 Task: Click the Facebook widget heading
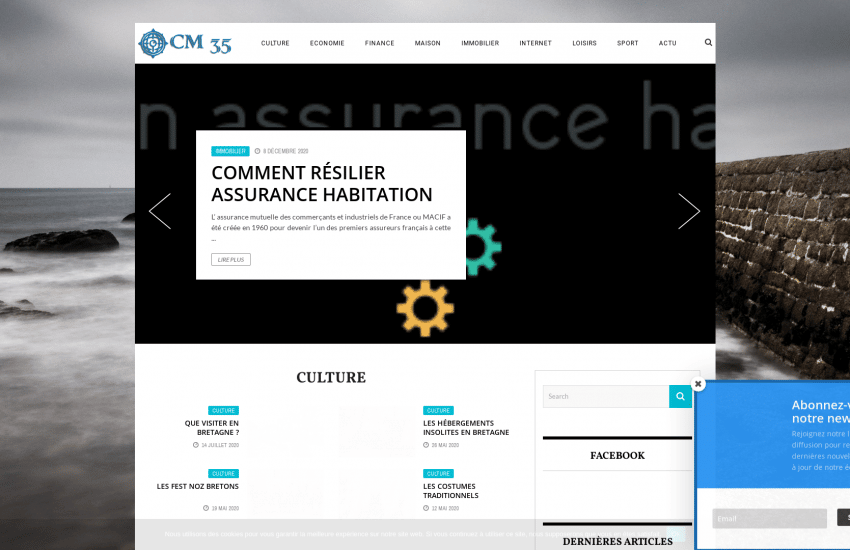(x=617, y=456)
